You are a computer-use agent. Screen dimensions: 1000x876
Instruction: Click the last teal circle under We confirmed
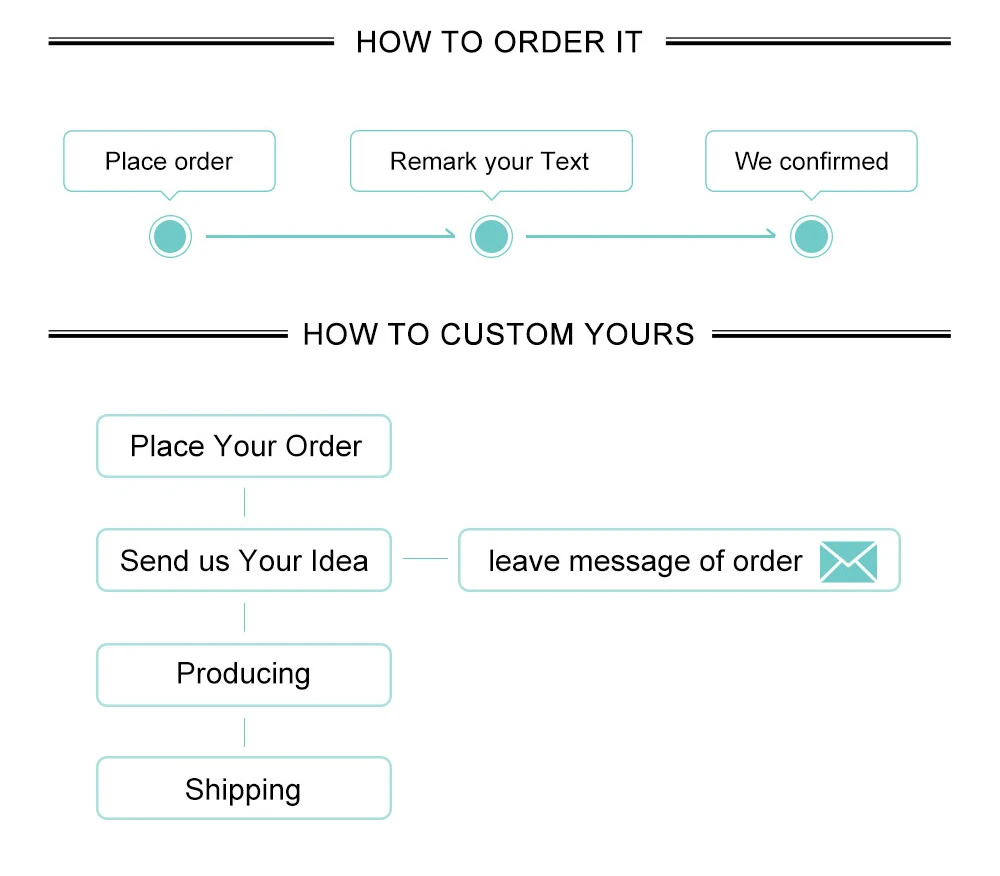[811, 237]
